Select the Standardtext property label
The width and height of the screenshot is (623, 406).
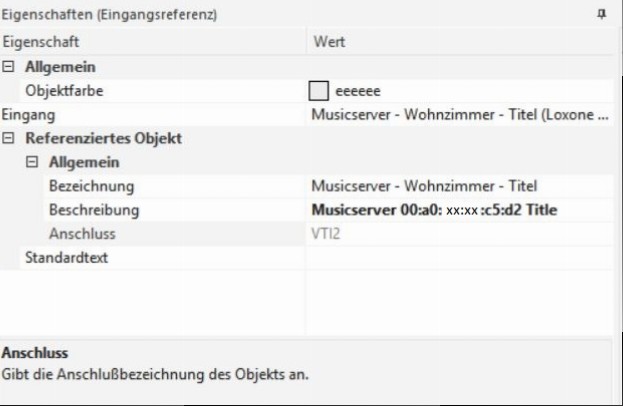66,258
